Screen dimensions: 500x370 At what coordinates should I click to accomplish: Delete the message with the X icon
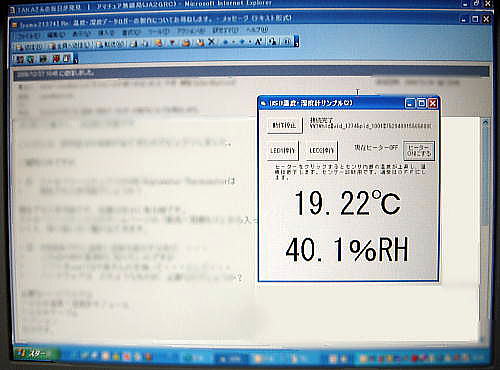[x=211, y=42]
